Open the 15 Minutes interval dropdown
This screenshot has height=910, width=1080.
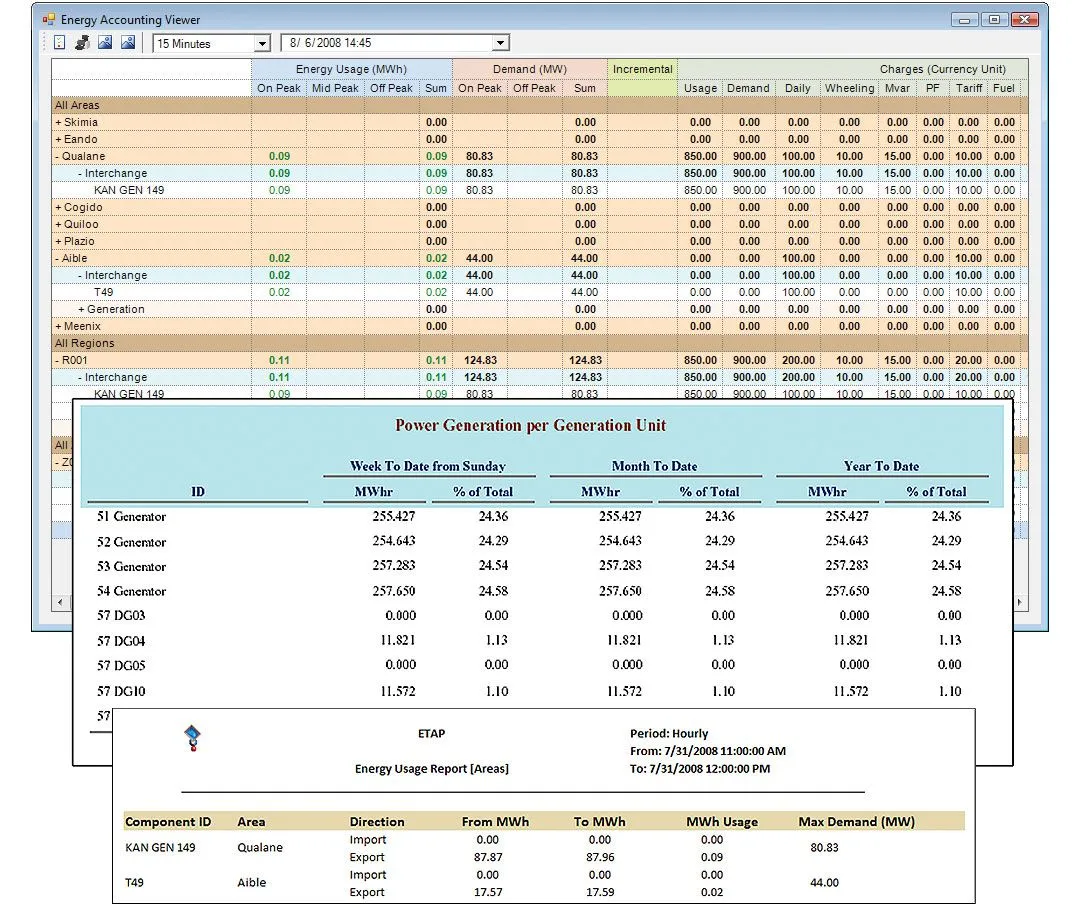262,44
